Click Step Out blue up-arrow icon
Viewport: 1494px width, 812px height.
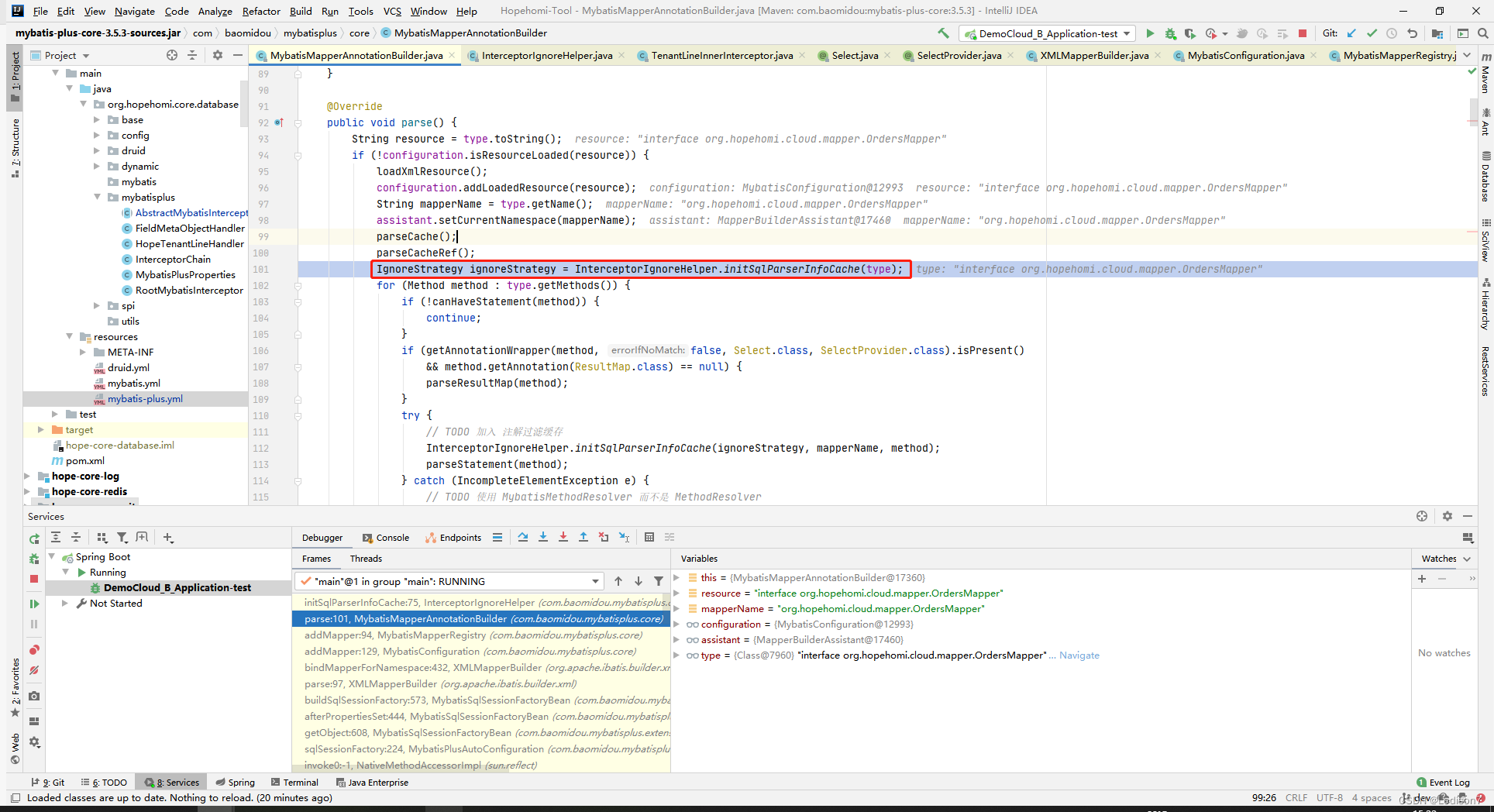pyautogui.click(x=583, y=537)
